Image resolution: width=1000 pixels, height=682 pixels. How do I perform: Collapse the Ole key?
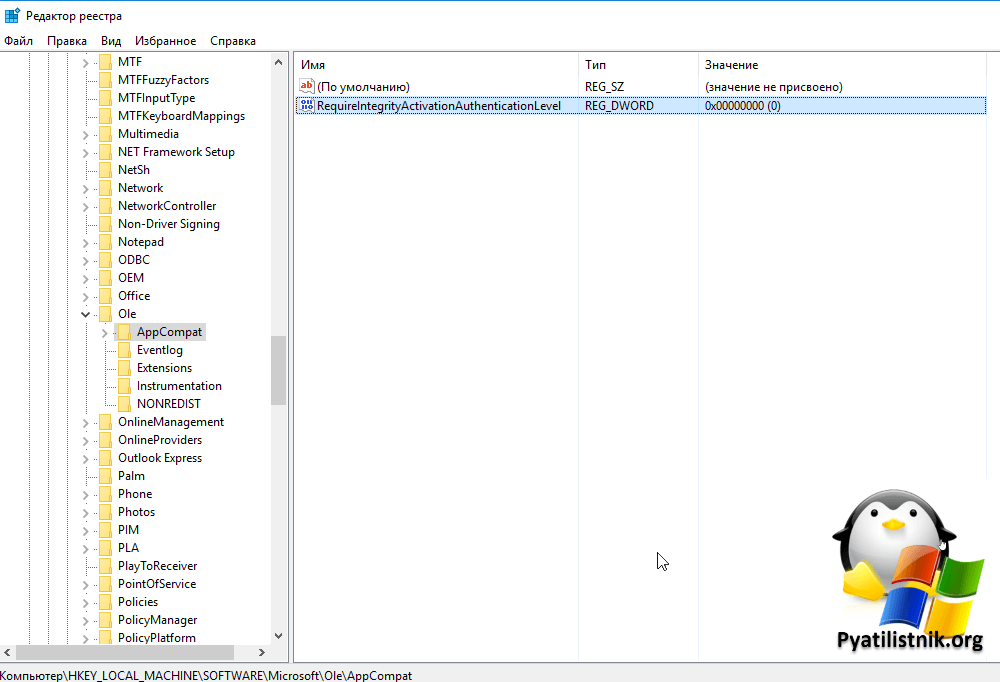pos(86,314)
